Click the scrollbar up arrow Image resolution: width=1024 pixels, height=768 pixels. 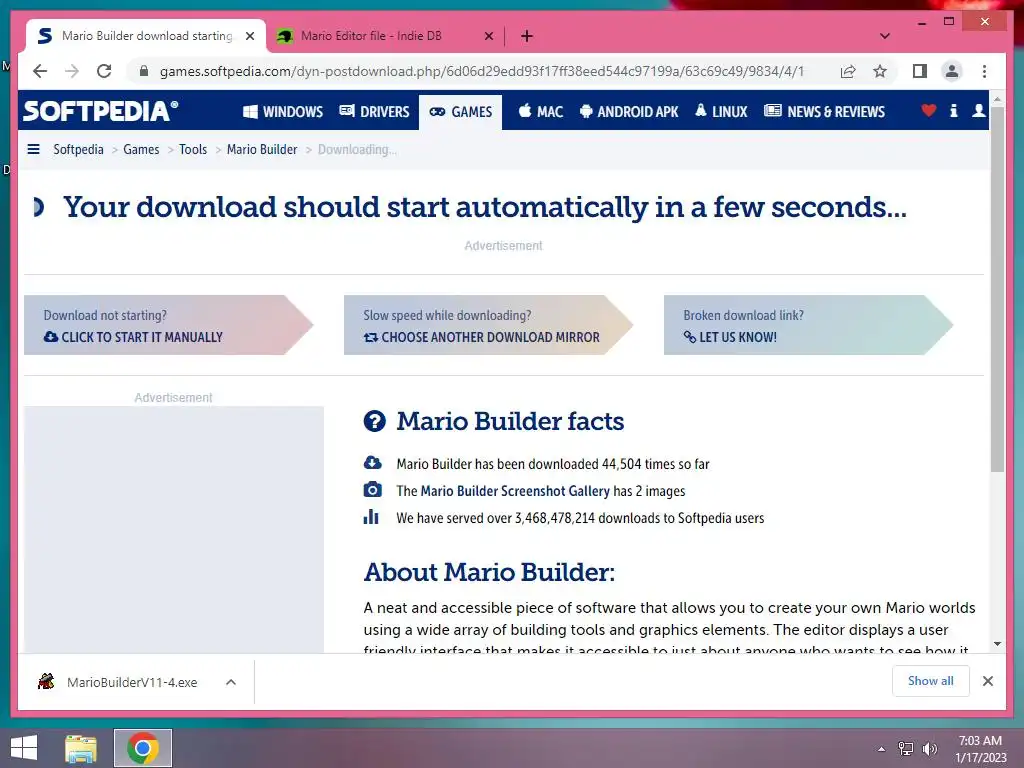click(x=997, y=99)
